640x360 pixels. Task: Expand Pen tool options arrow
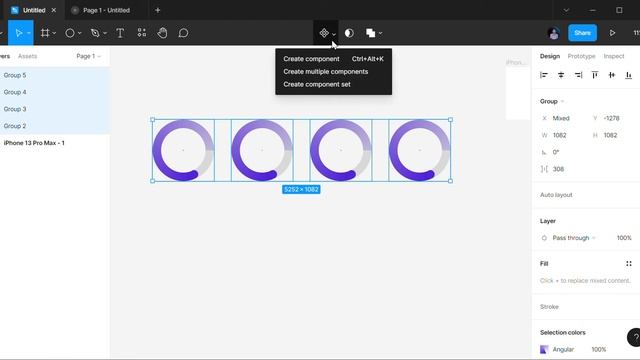(x=105, y=33)
